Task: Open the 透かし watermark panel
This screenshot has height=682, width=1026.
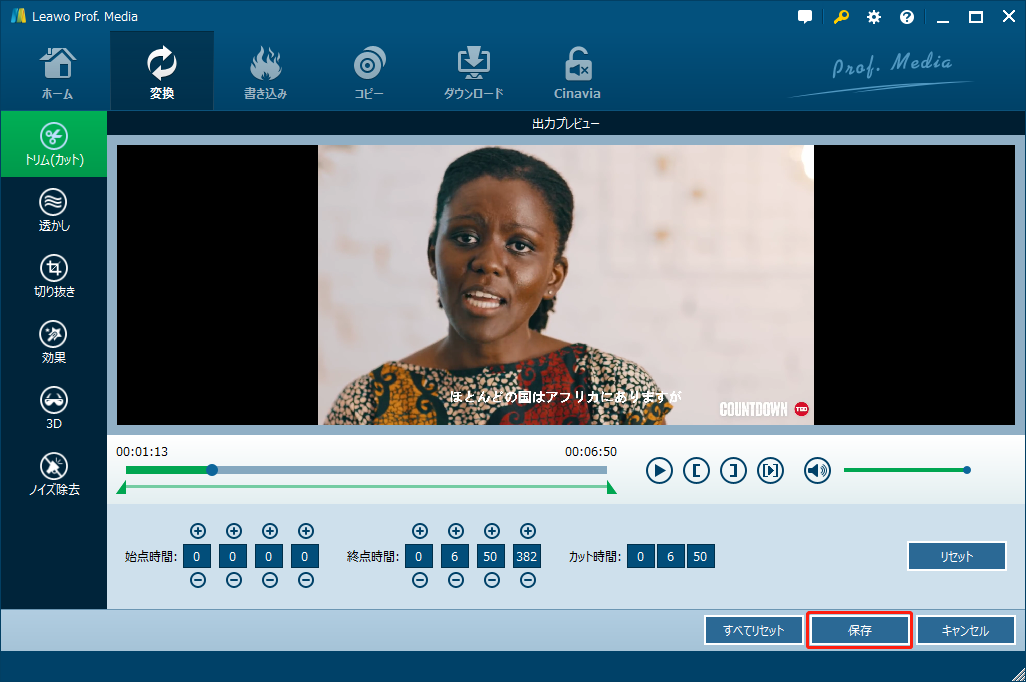Action: click(53, 211)
